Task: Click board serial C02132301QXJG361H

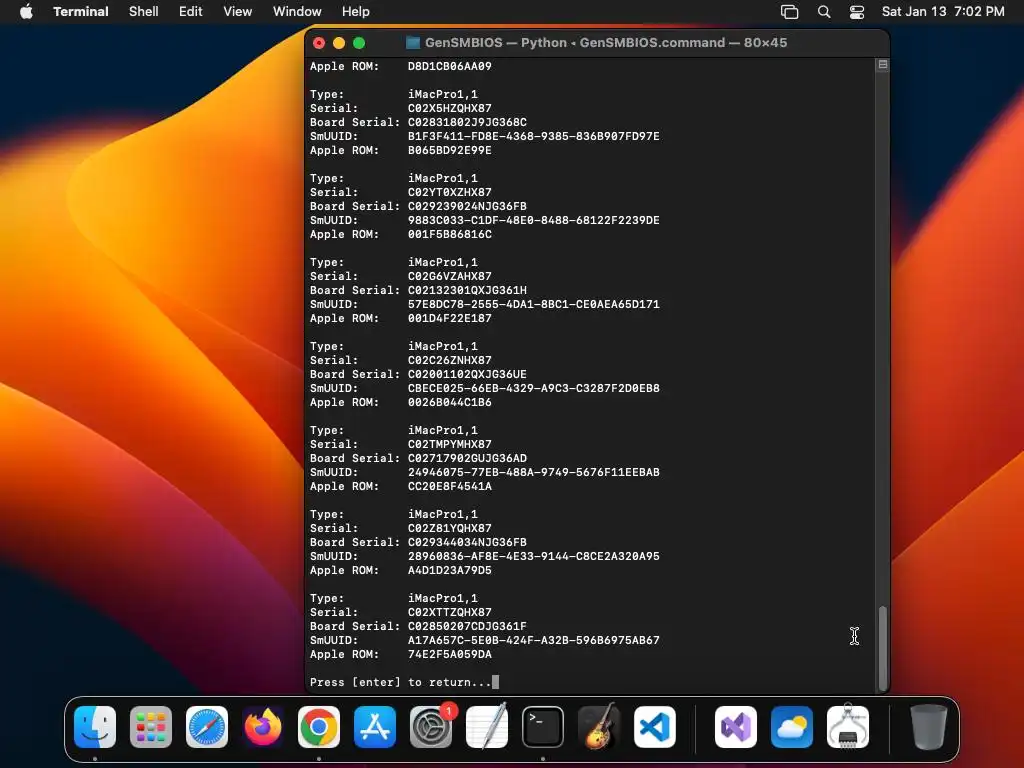Action: pos(467,290)
